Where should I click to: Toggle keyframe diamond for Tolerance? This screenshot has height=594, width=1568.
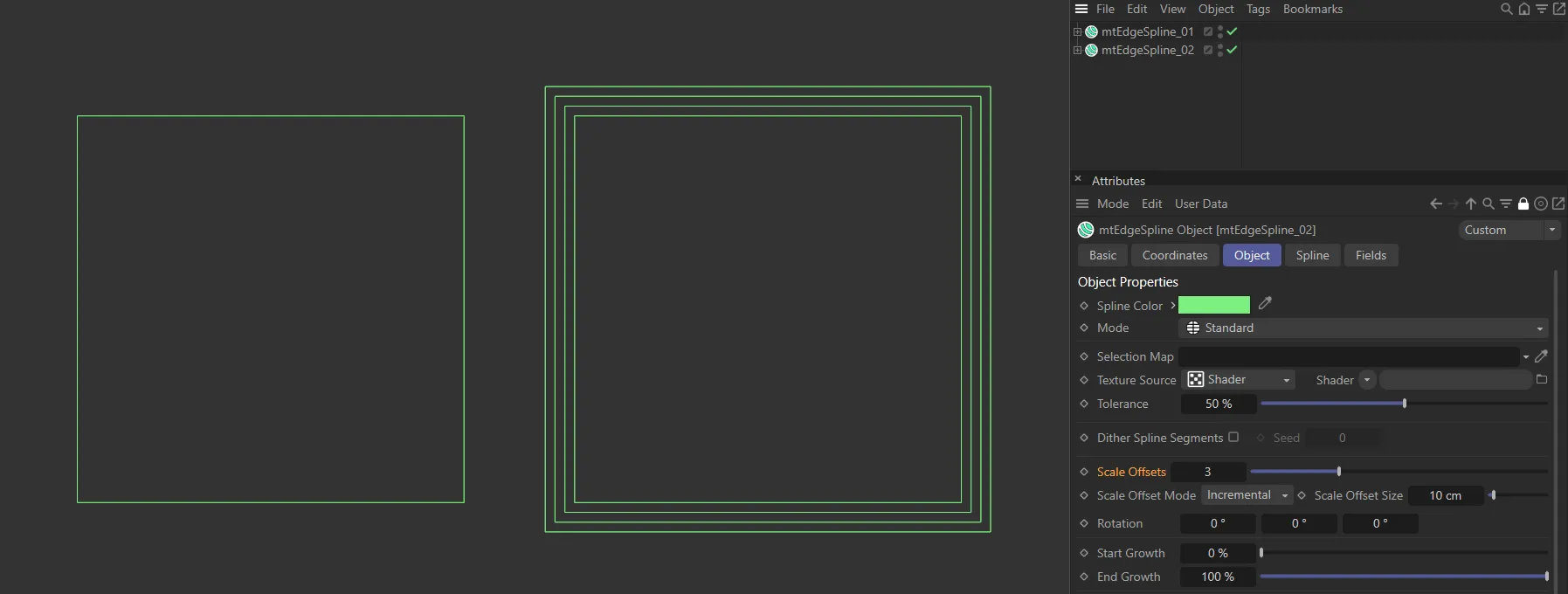coord(1084,404)
